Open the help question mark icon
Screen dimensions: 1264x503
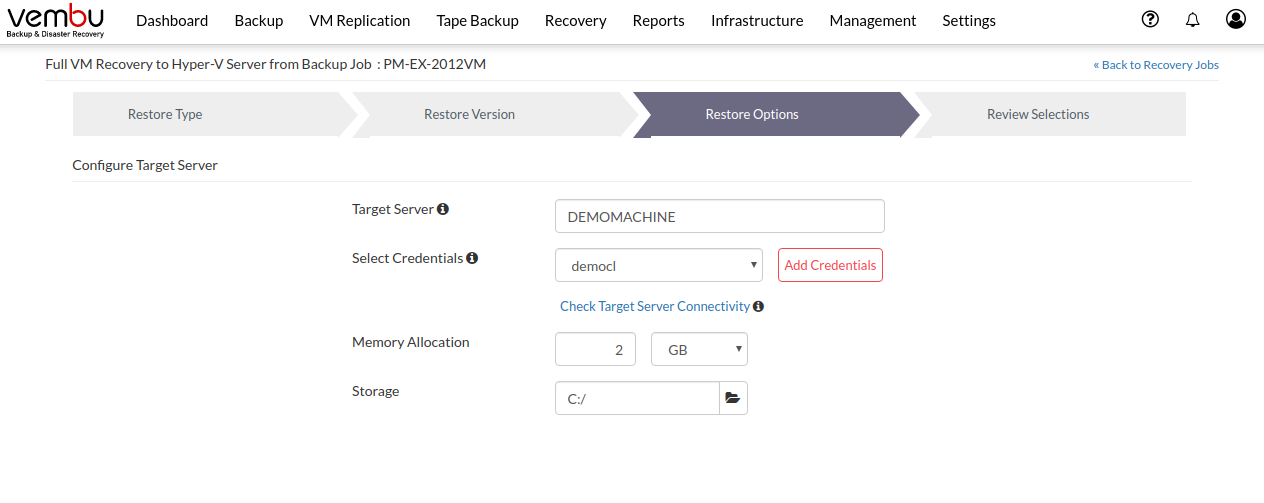(x=1151, y=19)
